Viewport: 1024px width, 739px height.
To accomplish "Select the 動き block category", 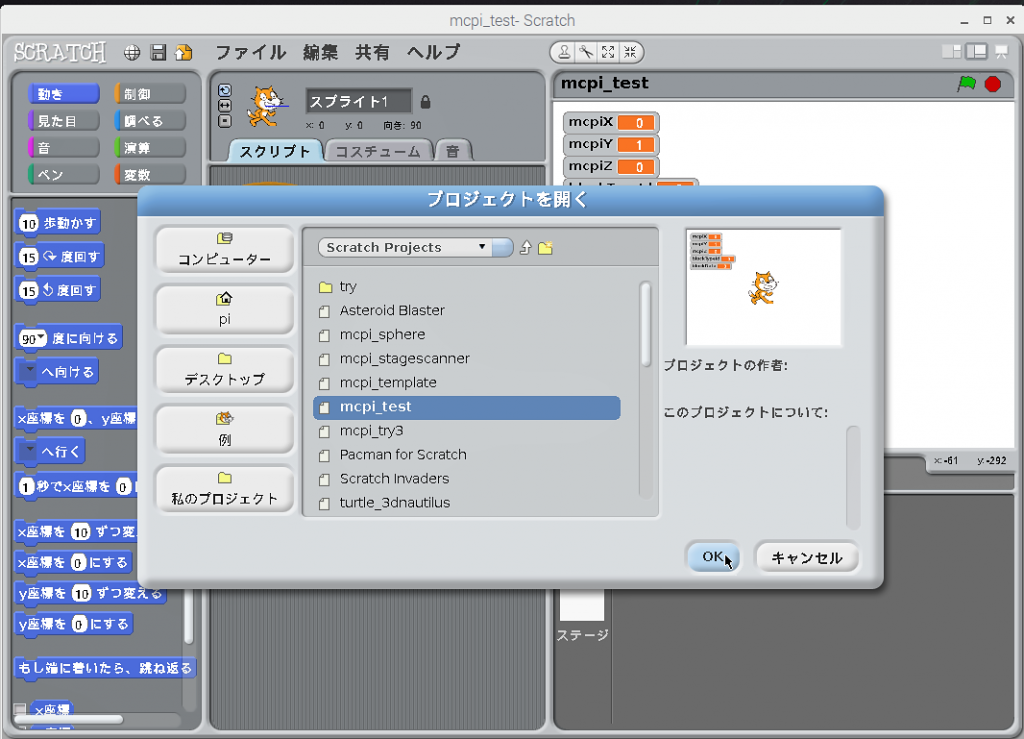I will pos(63,94).
